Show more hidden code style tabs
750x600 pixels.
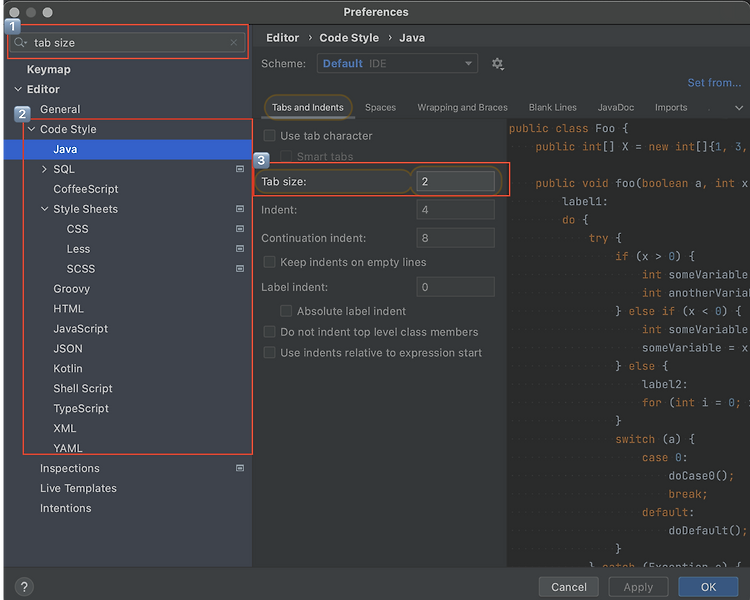(x=739, y=108)
